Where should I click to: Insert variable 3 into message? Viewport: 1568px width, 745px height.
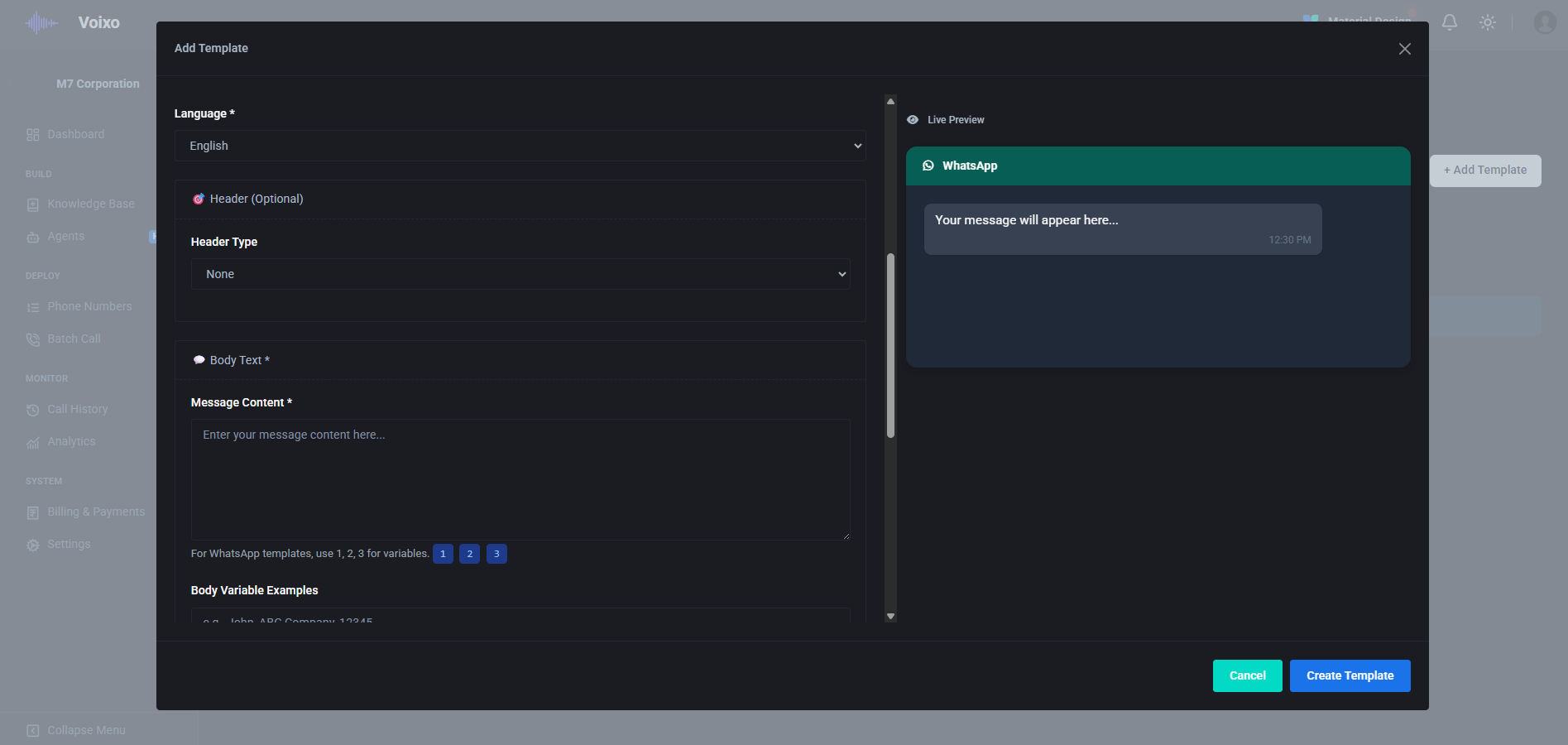tap(496, 554)
